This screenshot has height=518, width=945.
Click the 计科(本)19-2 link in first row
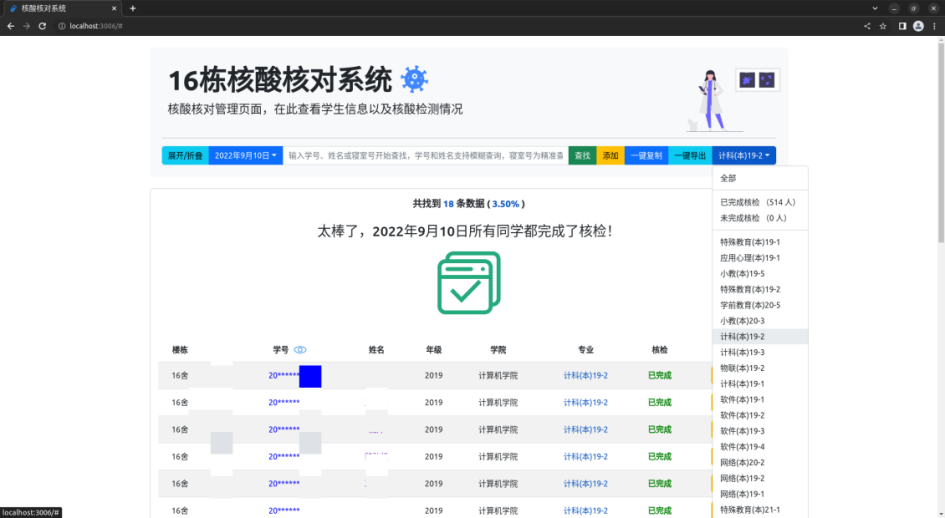click(585, 375)
